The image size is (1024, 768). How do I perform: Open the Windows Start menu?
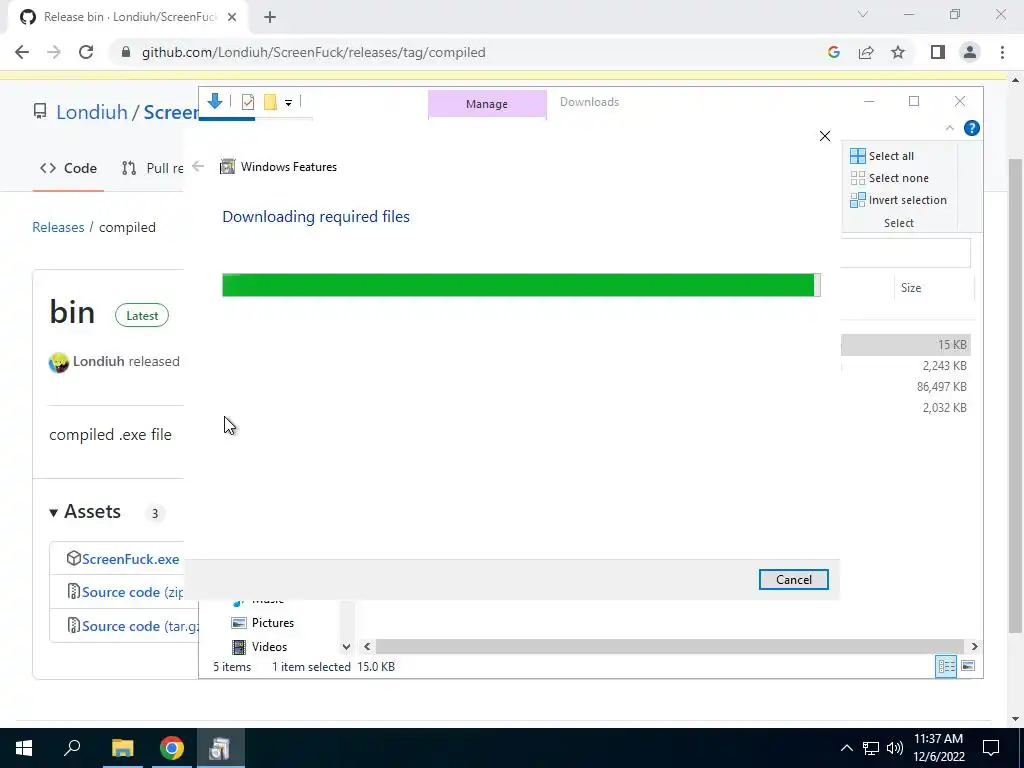24,748
